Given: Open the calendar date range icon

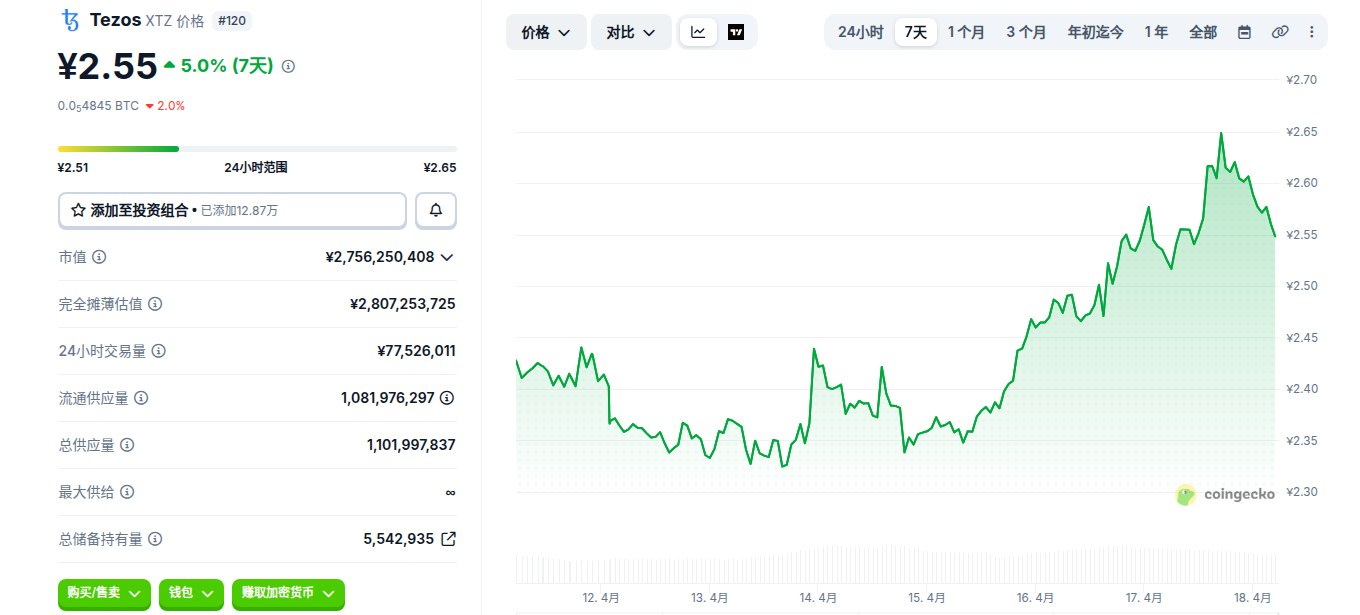Looking at the screenshot, I should pyautogui.click(x=1244, y=32).
